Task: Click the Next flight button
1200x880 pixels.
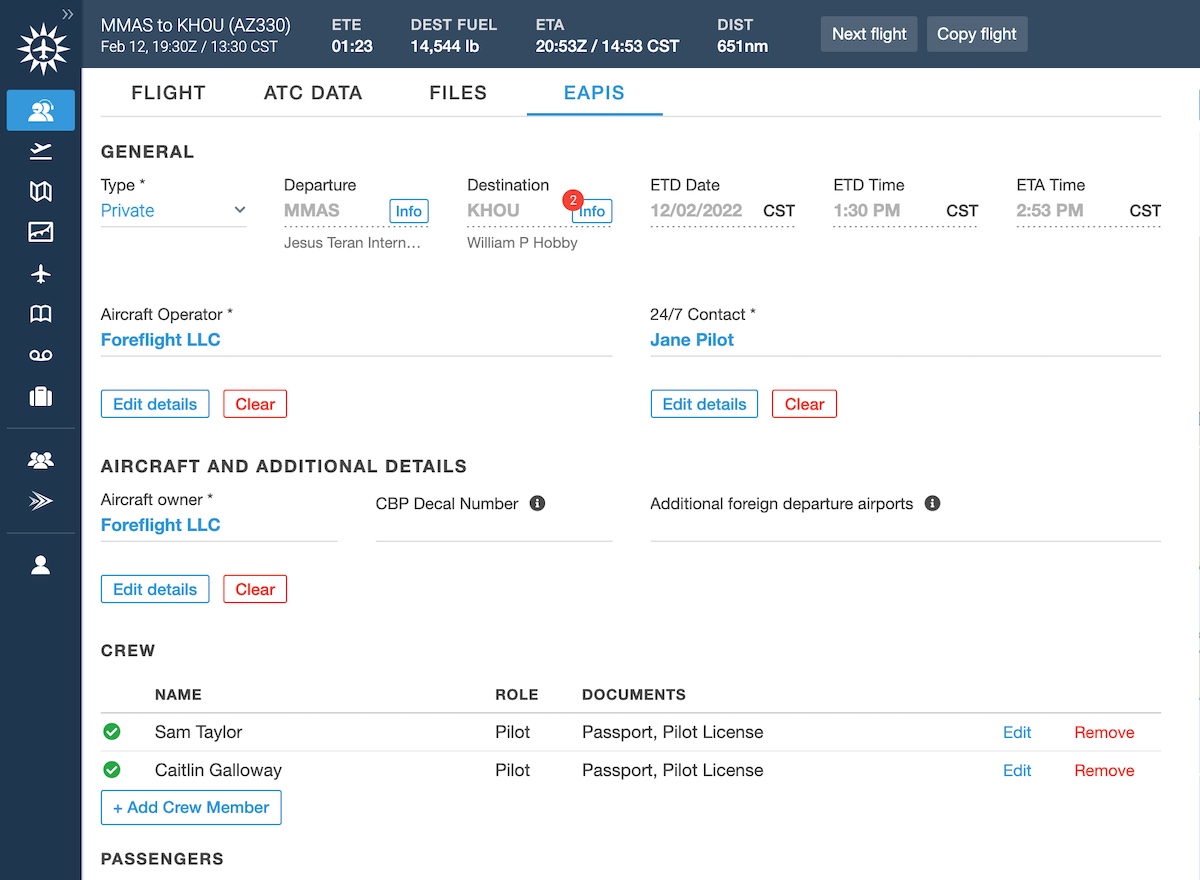Action: tap(869, 34)
